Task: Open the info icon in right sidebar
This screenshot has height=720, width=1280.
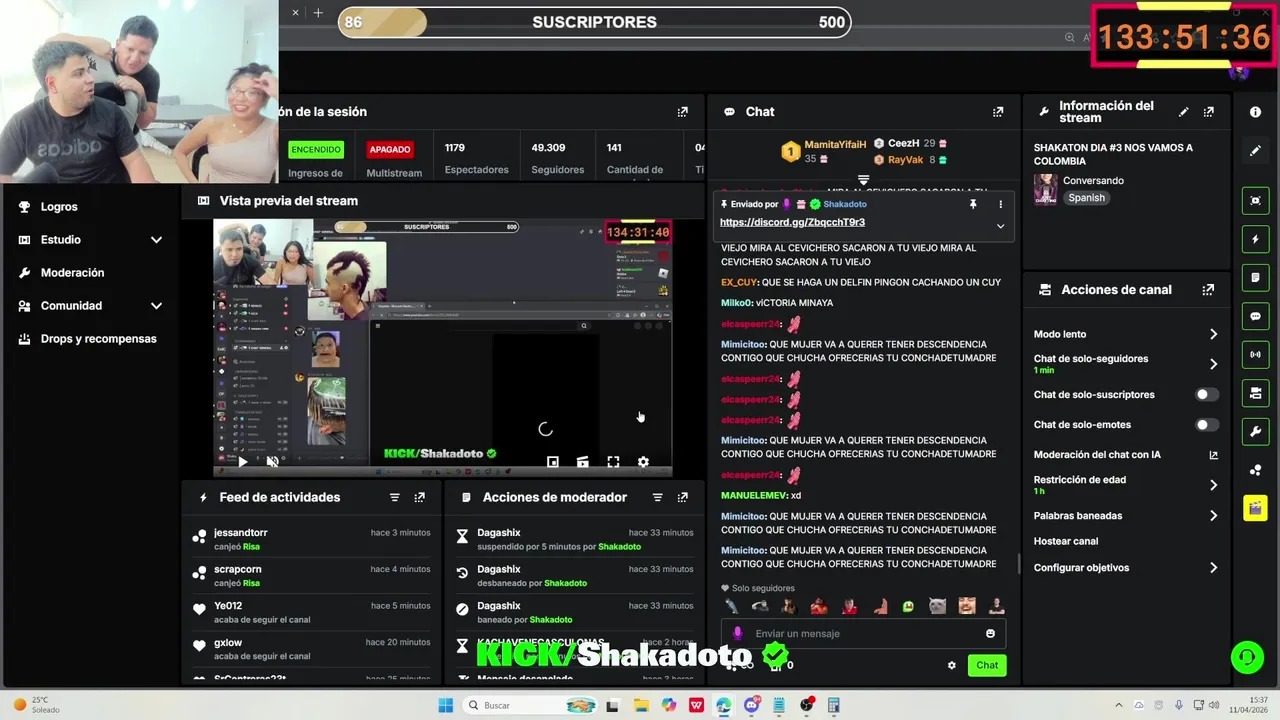Action: pos(1255,112)
